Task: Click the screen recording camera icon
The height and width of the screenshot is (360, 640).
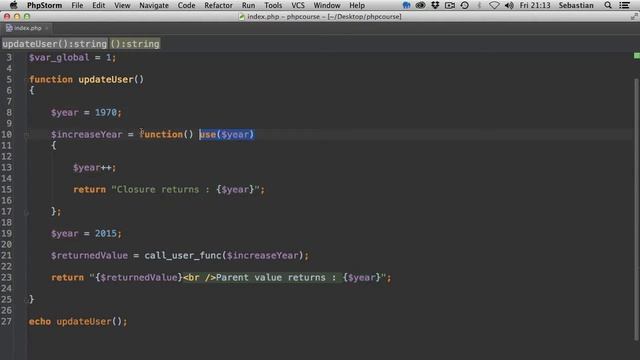Action: (450, 5)
